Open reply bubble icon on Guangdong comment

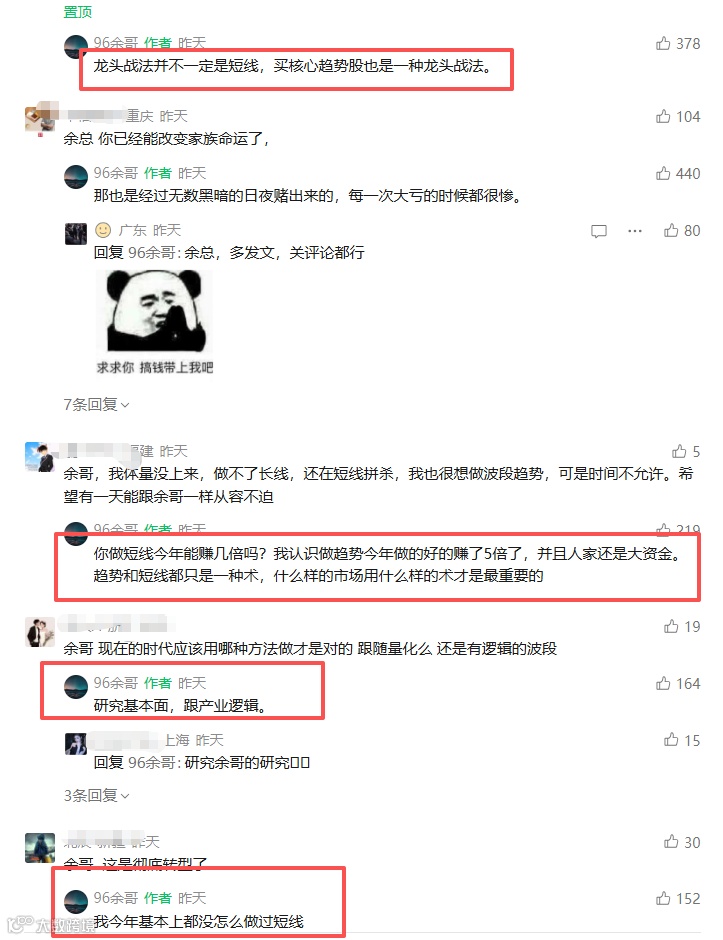(x=598, y=231)
